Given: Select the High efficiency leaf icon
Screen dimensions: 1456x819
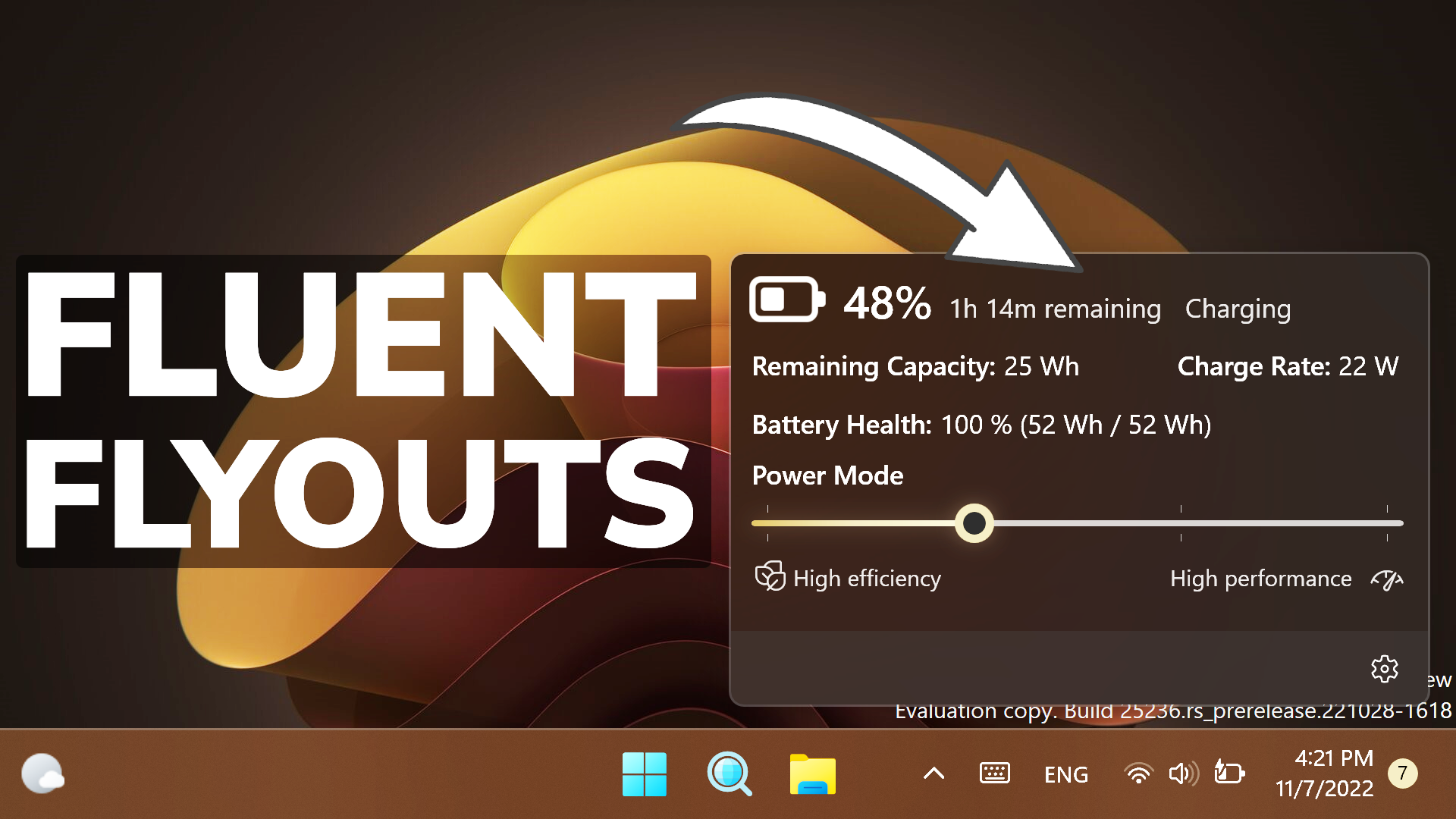Looking at the screenshot, I should 768,576.
